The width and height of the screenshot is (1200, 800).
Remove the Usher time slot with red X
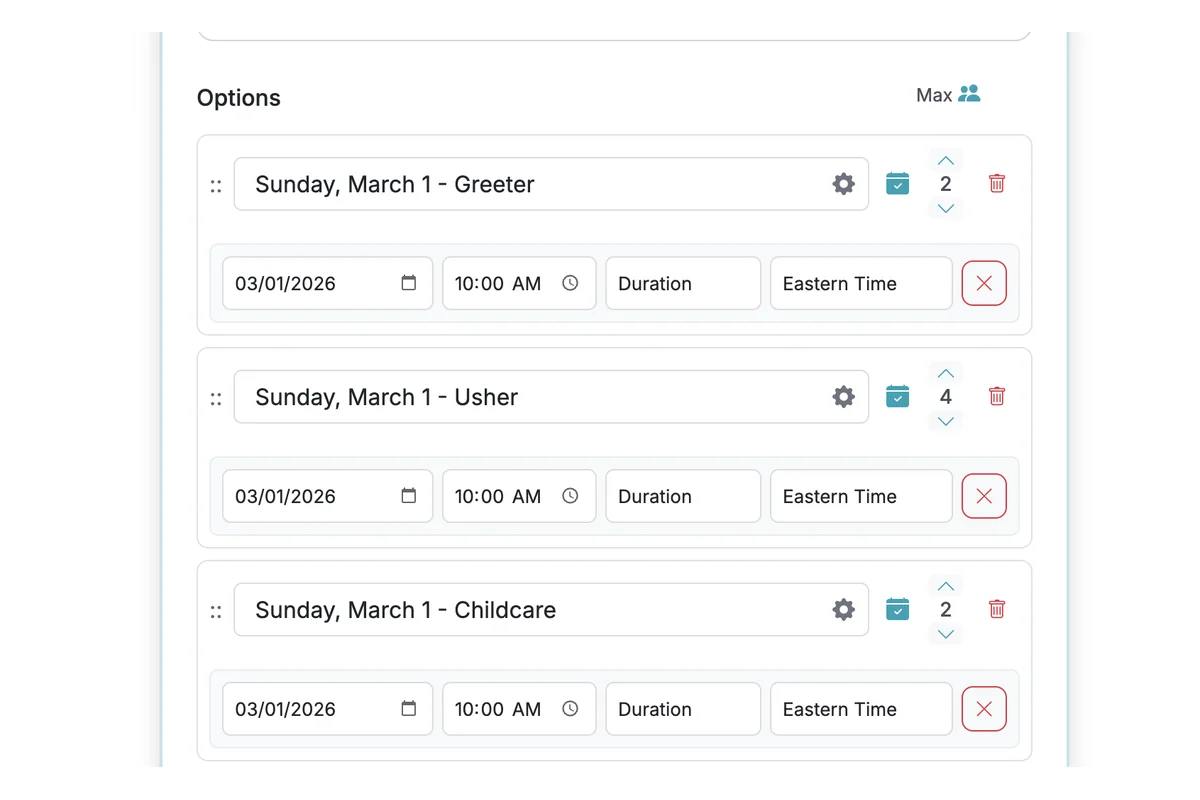(x=984, y=496)
